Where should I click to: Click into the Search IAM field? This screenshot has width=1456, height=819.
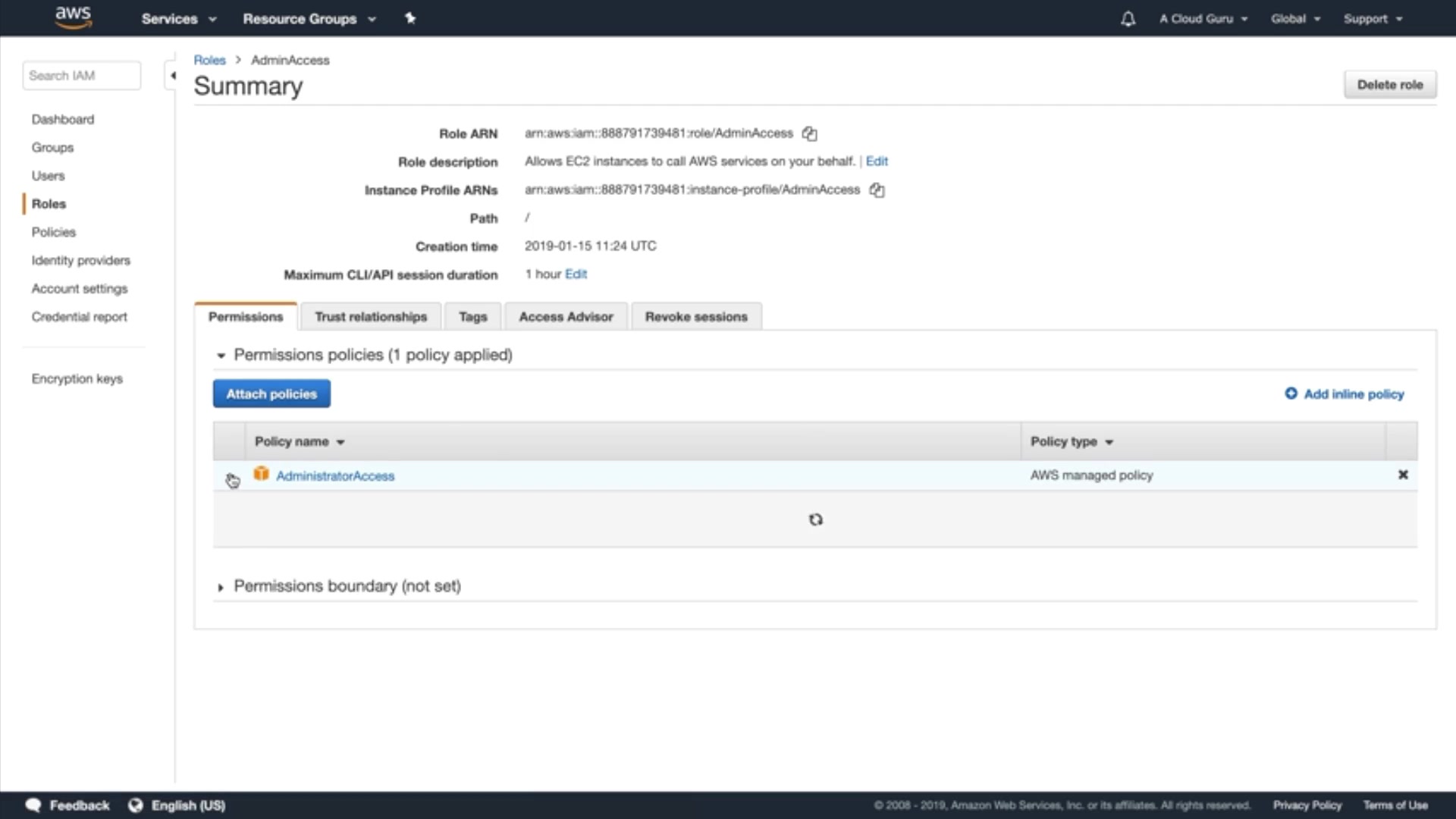point(81,76)
